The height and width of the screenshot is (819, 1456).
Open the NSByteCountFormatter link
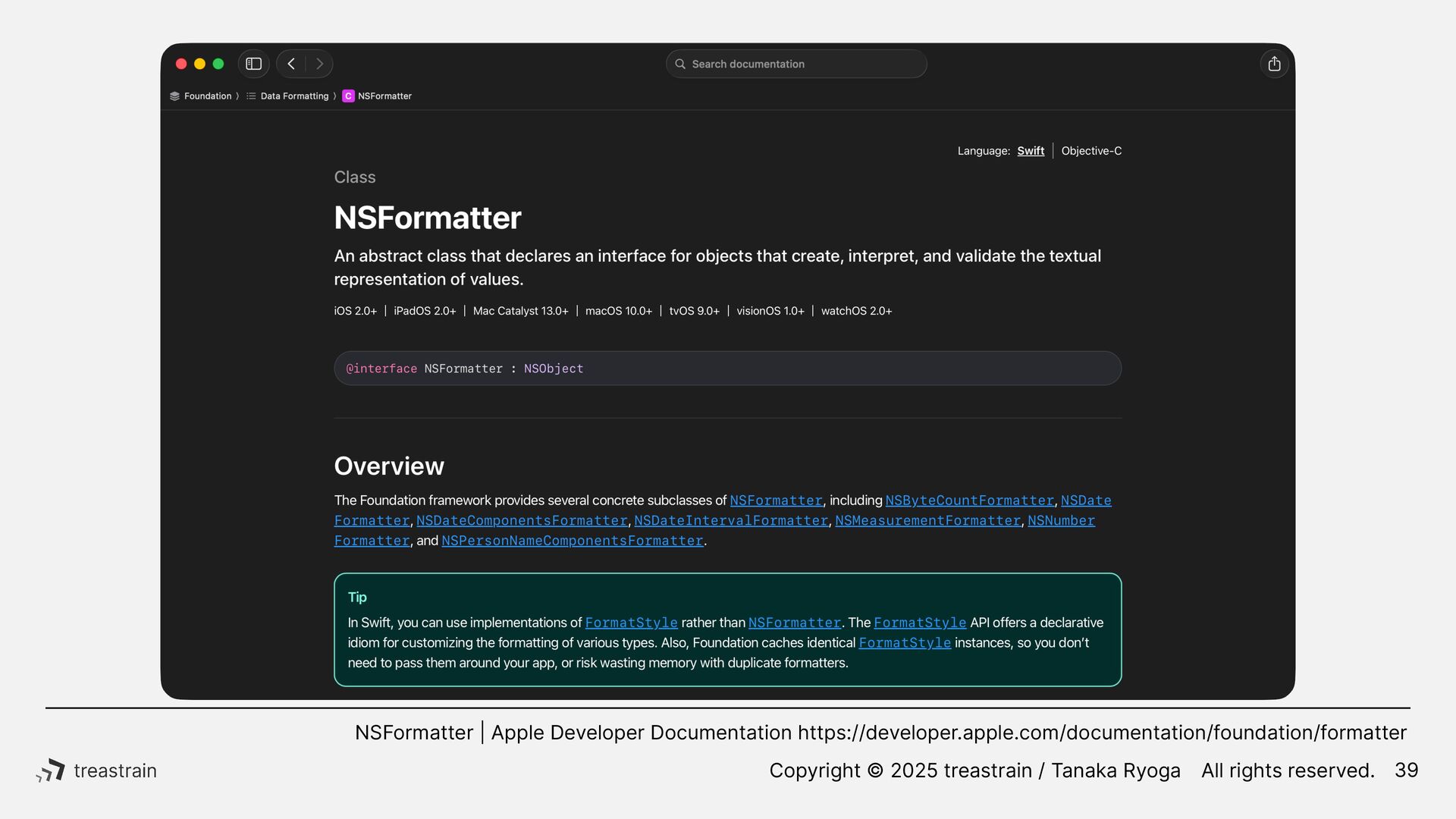969,500
